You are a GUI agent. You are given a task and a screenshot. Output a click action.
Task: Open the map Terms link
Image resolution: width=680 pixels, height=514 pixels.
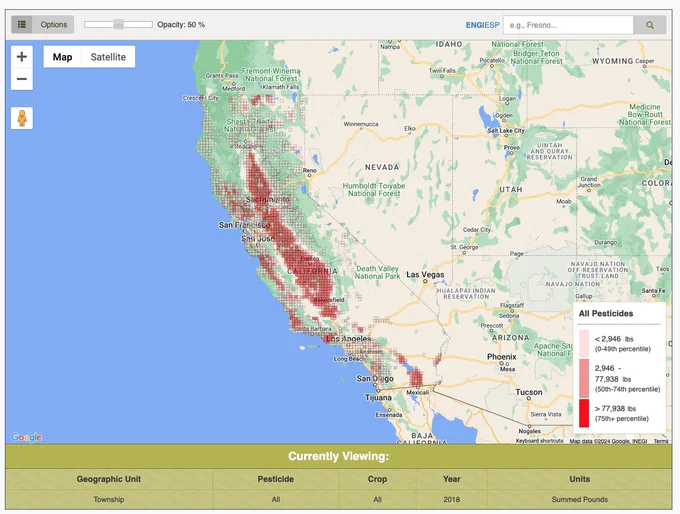coord(661,441)
